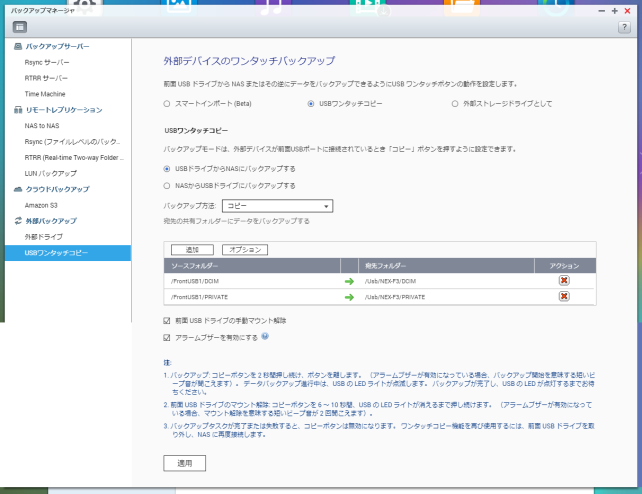The height and width of the screenshot is (494, 642).
Task: Delete the /FrontUSB1/DCIM backup row
Action: tap(564, 280)
